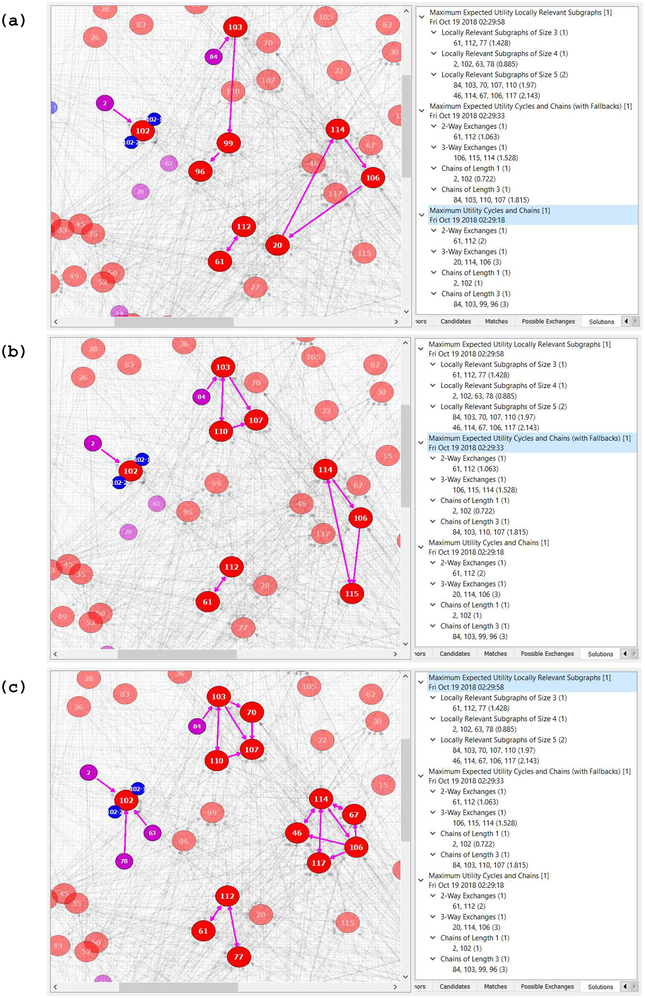This screenshot has height=998, width=645.
Task: Select node 103 in panel (a) graph
Action: click(x=235, y=27)
